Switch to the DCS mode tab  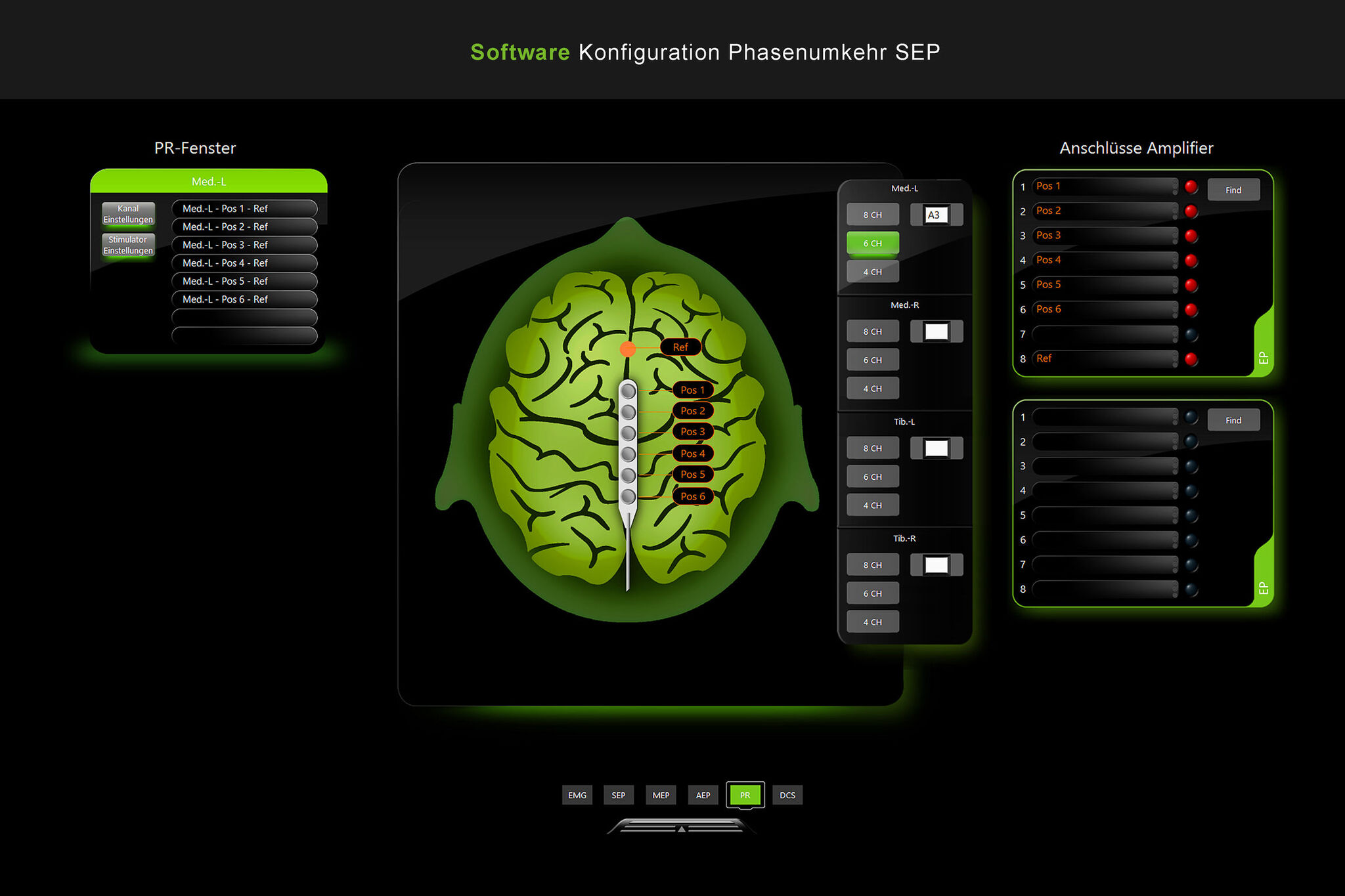(x=787, y=795)
